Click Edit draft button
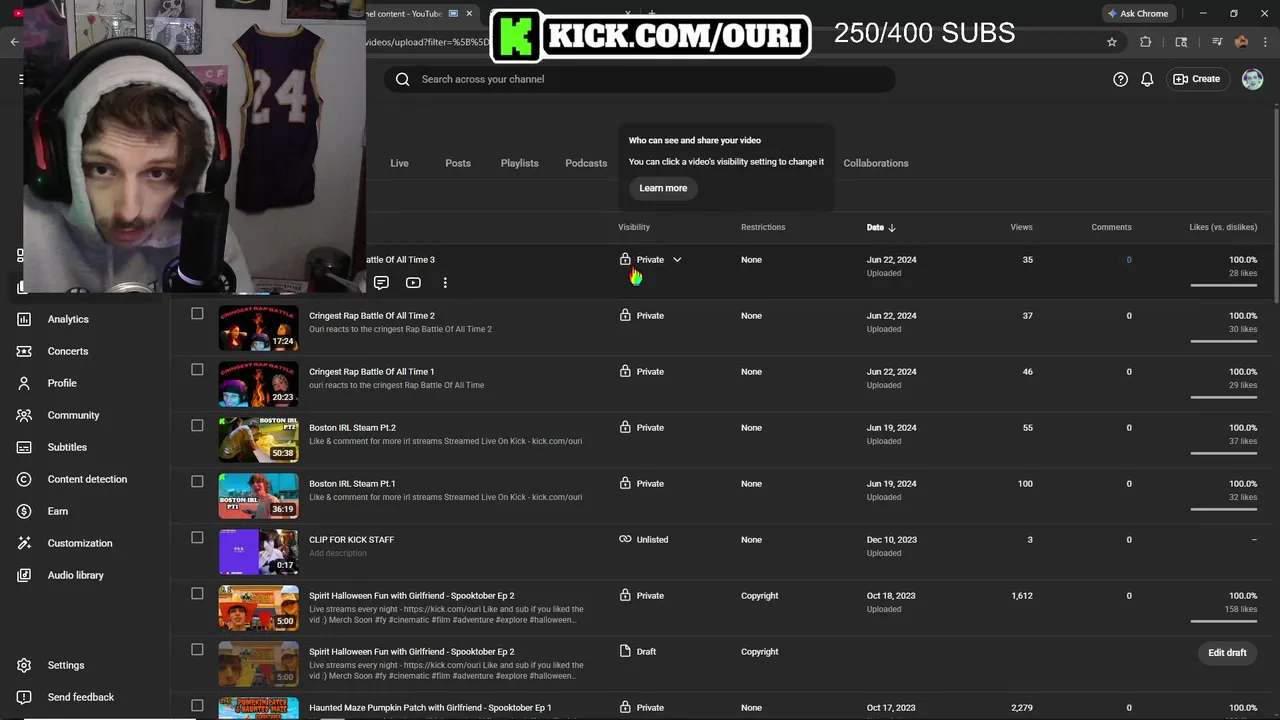Screen dimensions: 1280x720 click(1227, 653)
